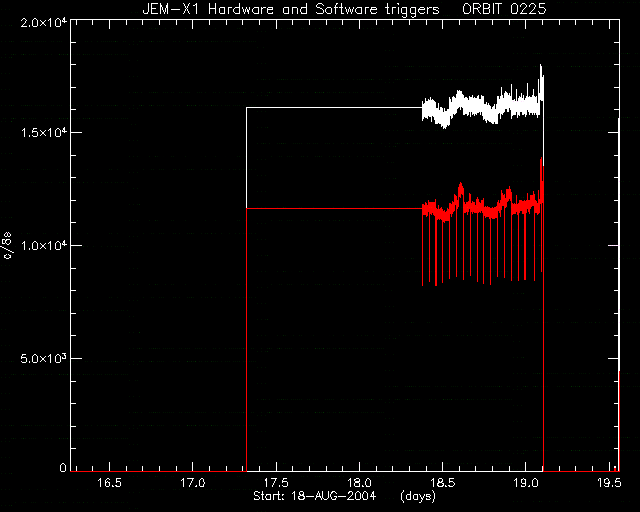Click the 18.5 x-axis tick label
Viewport: 640px width, 512px height.
coord(443,483)
